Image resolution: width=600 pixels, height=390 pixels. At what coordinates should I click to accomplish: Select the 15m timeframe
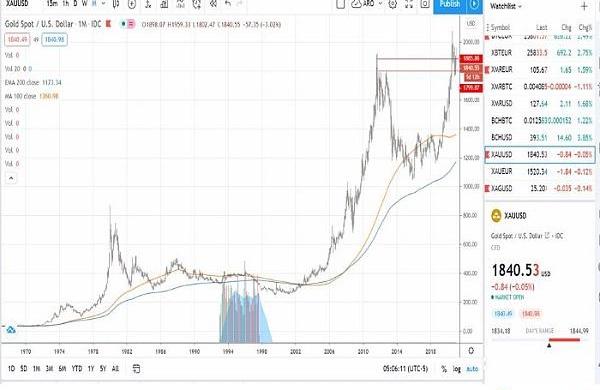52,3
